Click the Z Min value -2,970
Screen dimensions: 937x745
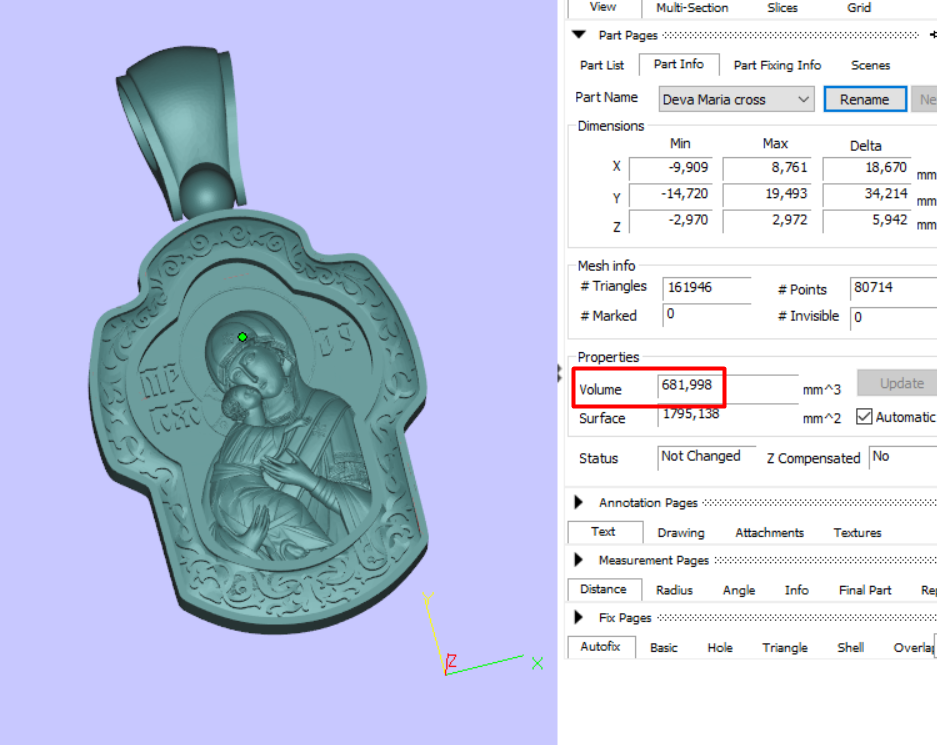coord(670,220)
